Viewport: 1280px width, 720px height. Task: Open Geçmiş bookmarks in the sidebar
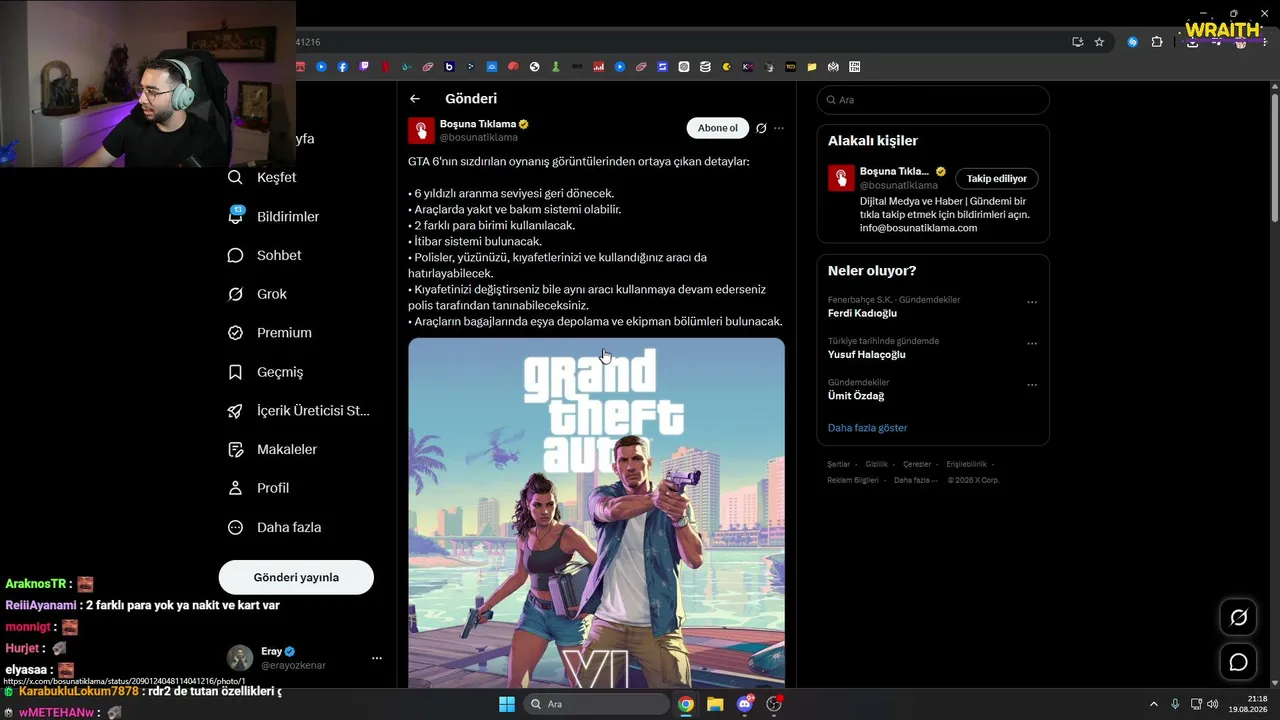tap(266, 372)
